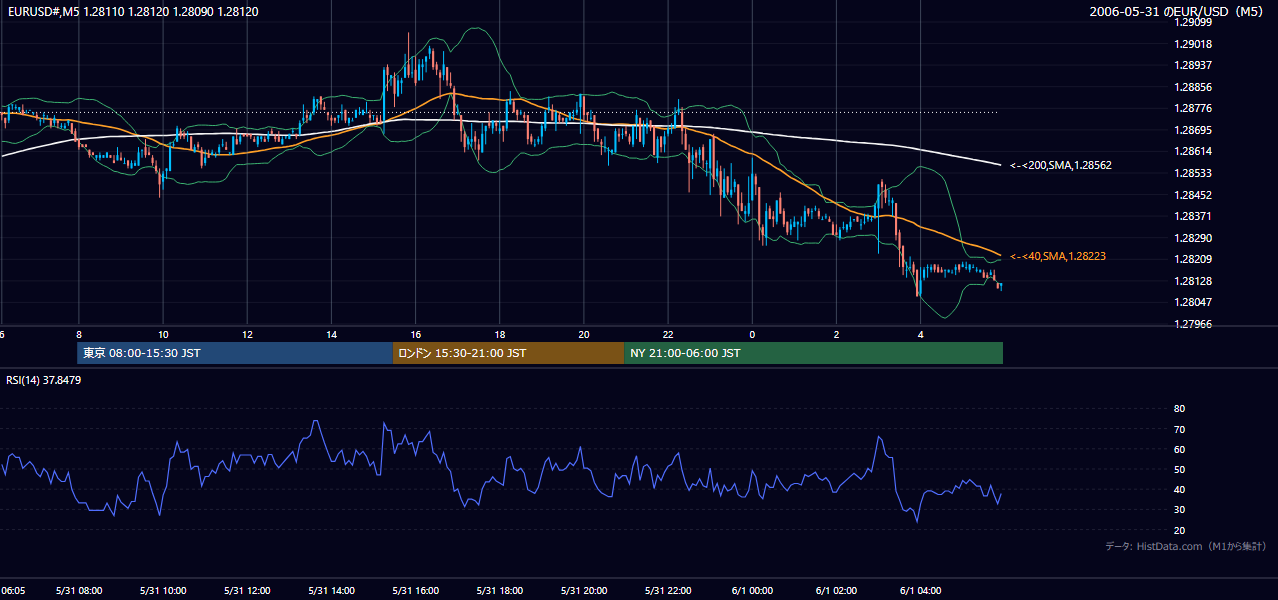Click the price axis value 1.27966
The width and height of the screenshot is (1278, 600).
[x=1192, y=324]
